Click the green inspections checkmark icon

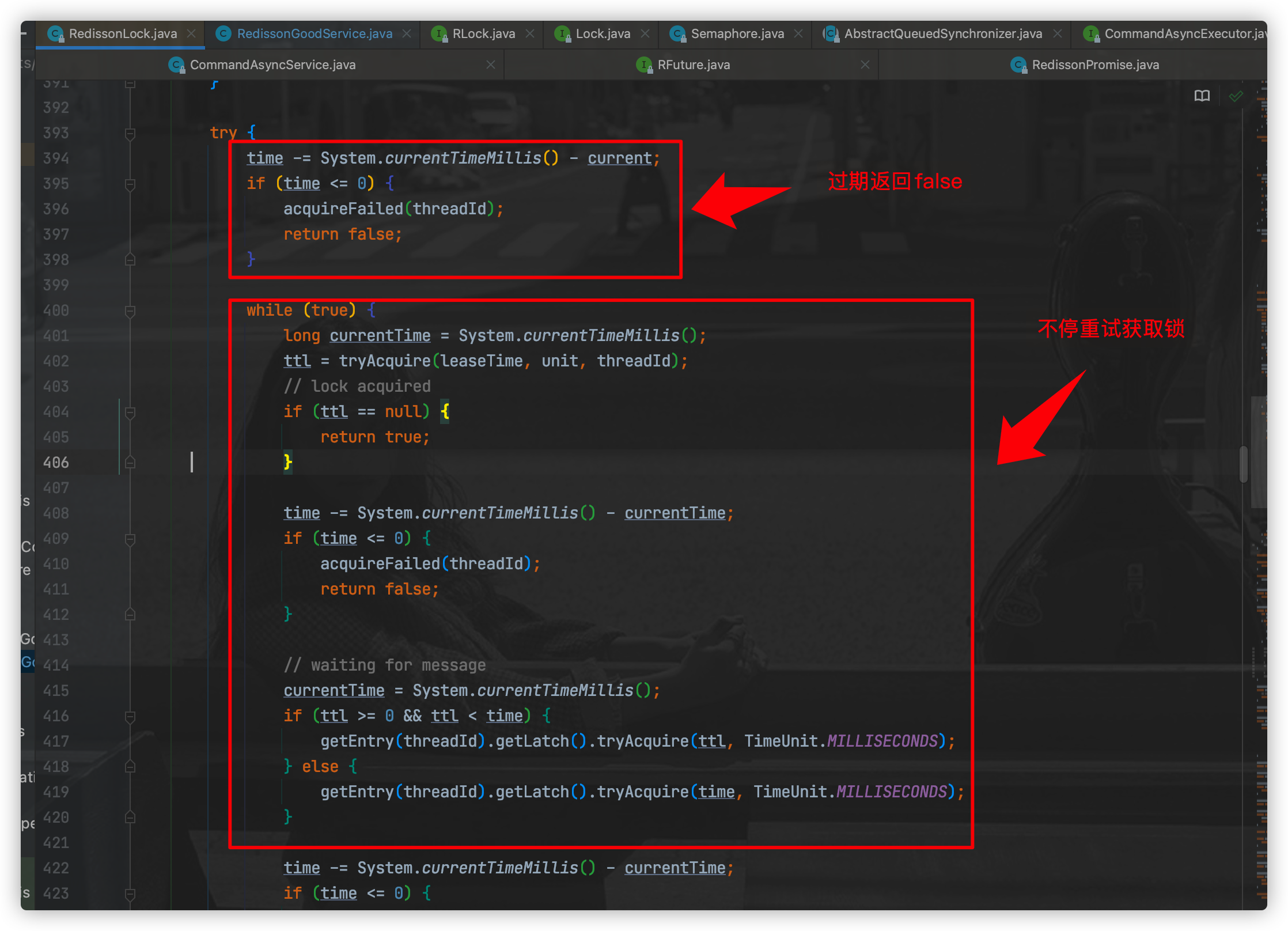click(1236, 96)
